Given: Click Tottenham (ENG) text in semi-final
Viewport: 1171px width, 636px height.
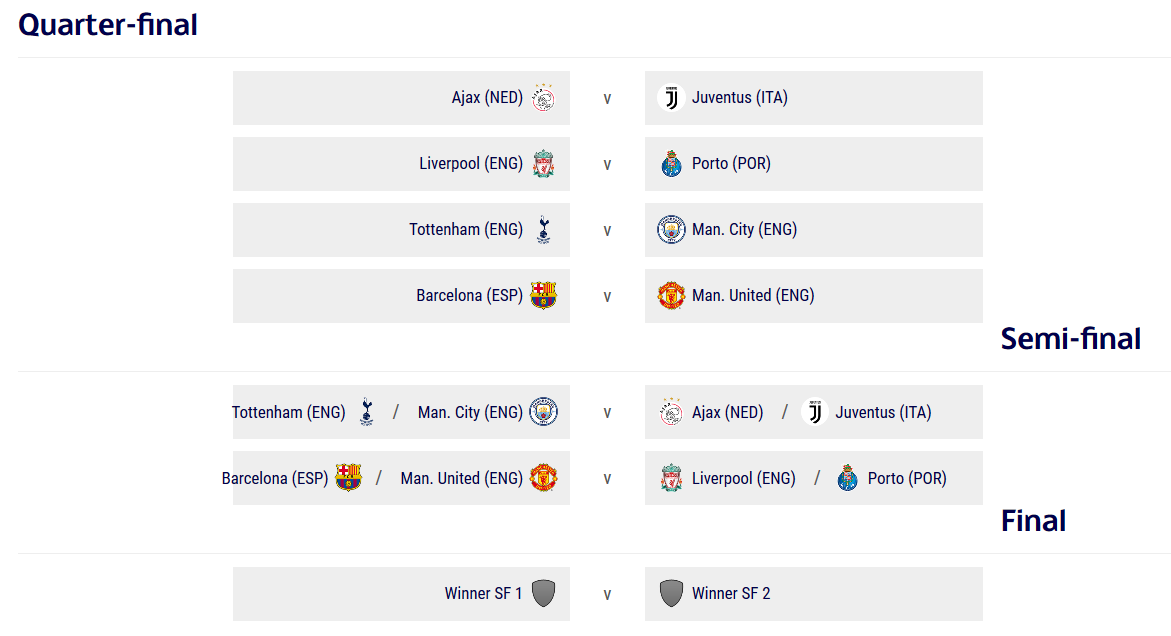Looking at the screenshot, I should [x=288, y=413].
